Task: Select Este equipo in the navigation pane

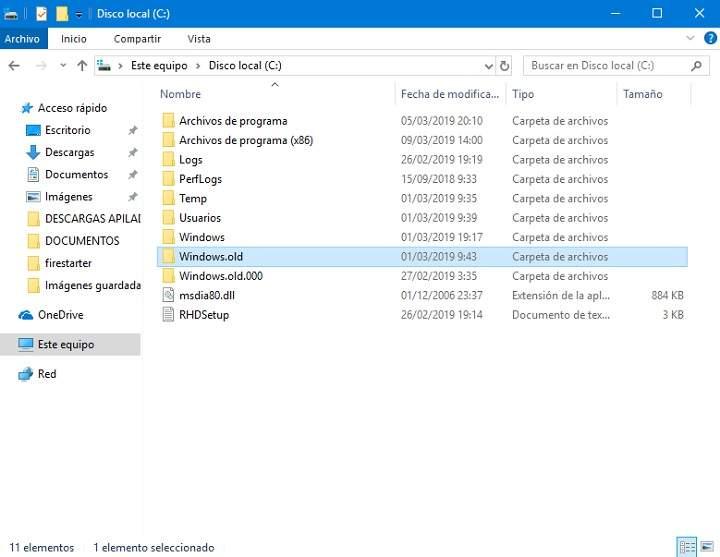Action: coord(70,344)
